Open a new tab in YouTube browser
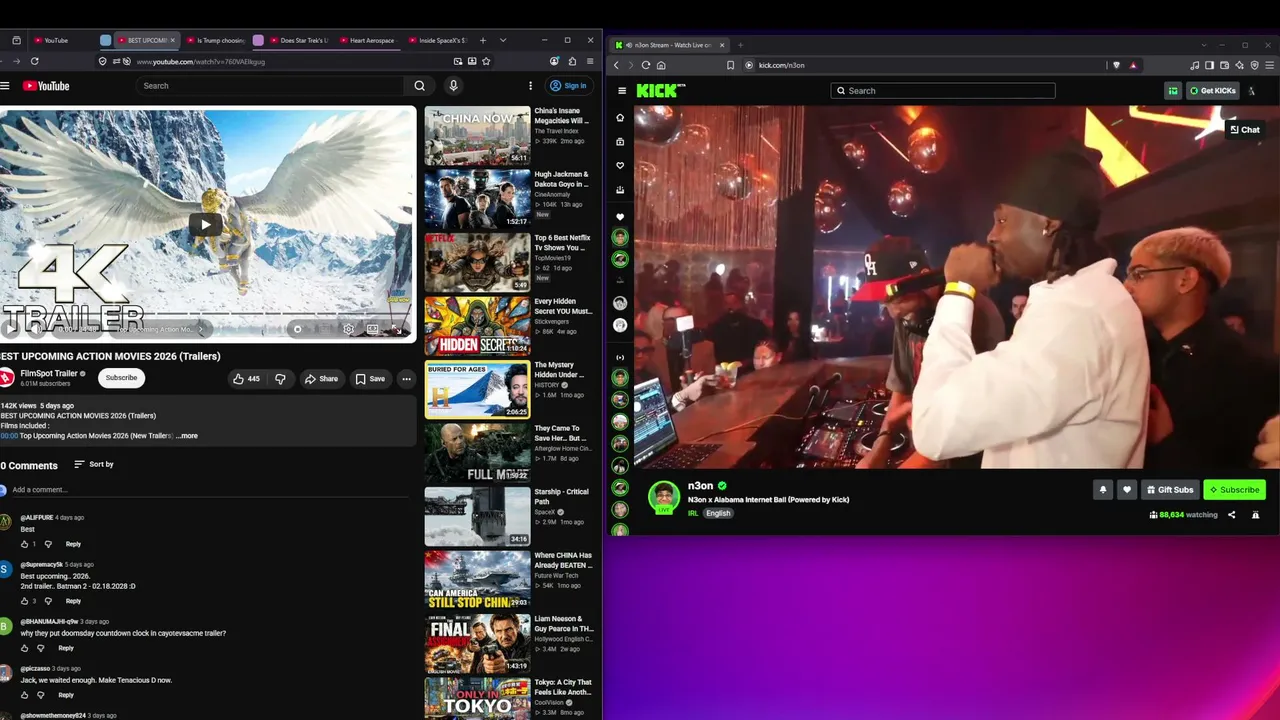 click(x=483, y=41)
